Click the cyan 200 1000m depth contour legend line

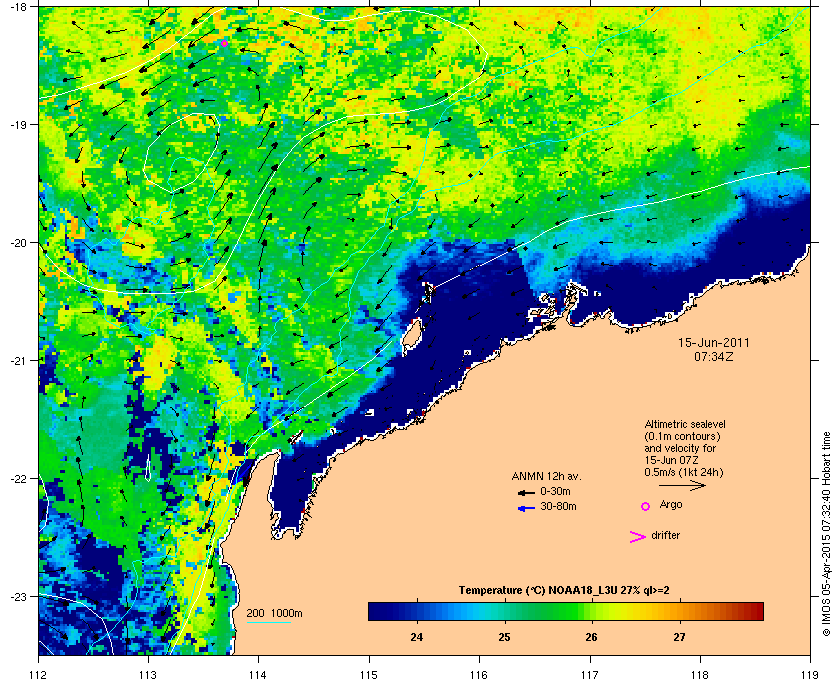(x=268, y=622)
